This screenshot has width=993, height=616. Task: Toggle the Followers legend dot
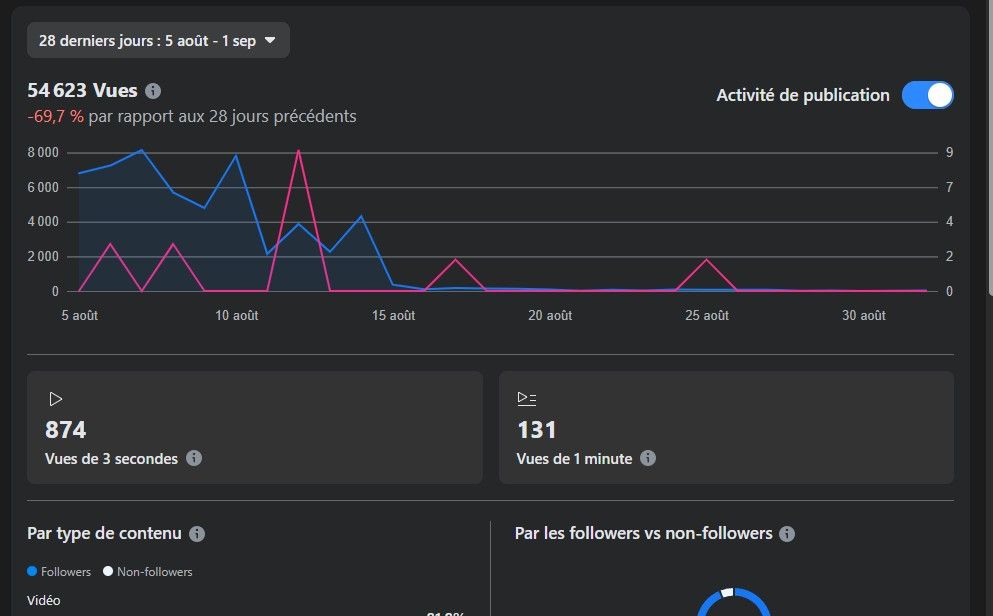click(32, 571)
